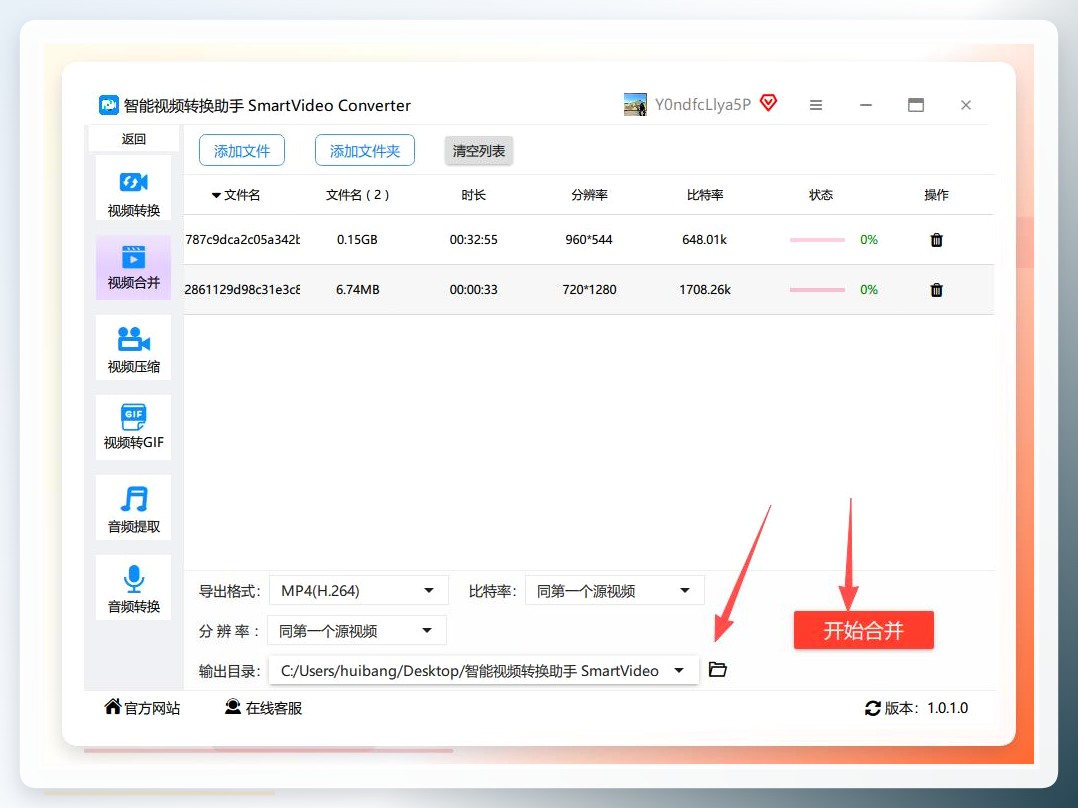Click the 比特率 column header

(x=705, y=195)
